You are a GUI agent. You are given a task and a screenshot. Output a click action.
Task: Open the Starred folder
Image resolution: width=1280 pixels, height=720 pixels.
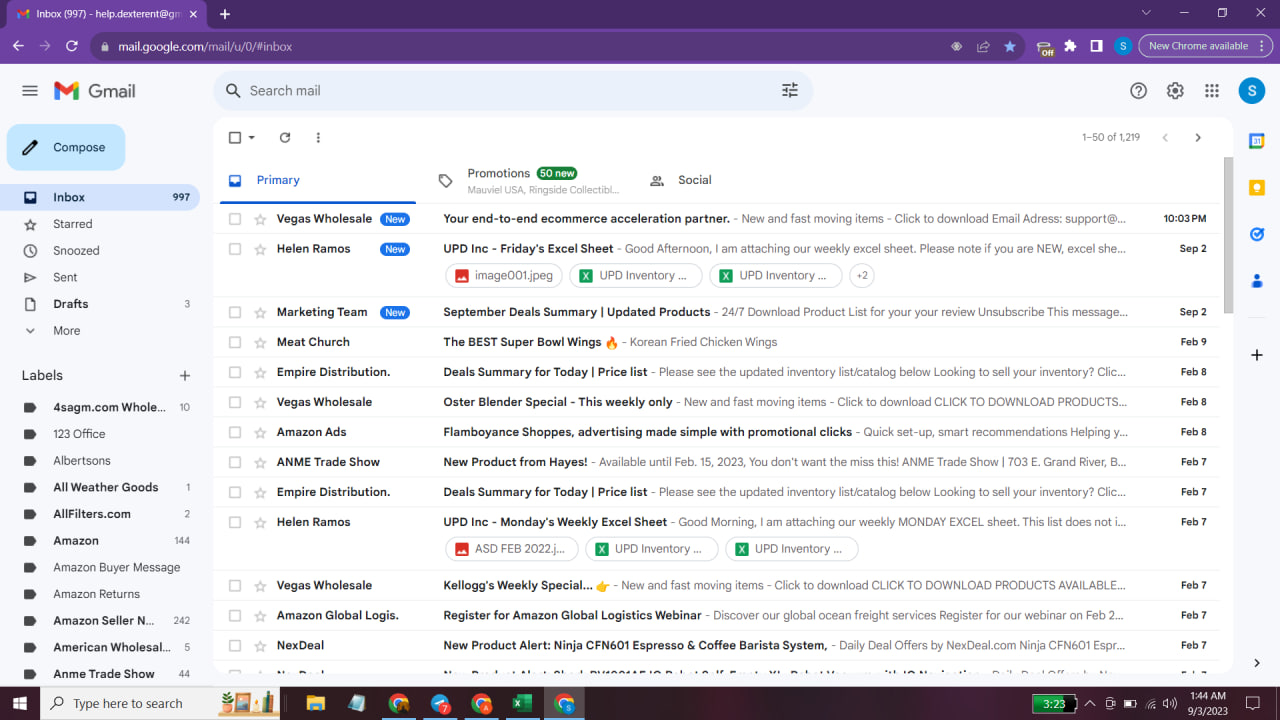pyautogui.click(x=100, y=224)
